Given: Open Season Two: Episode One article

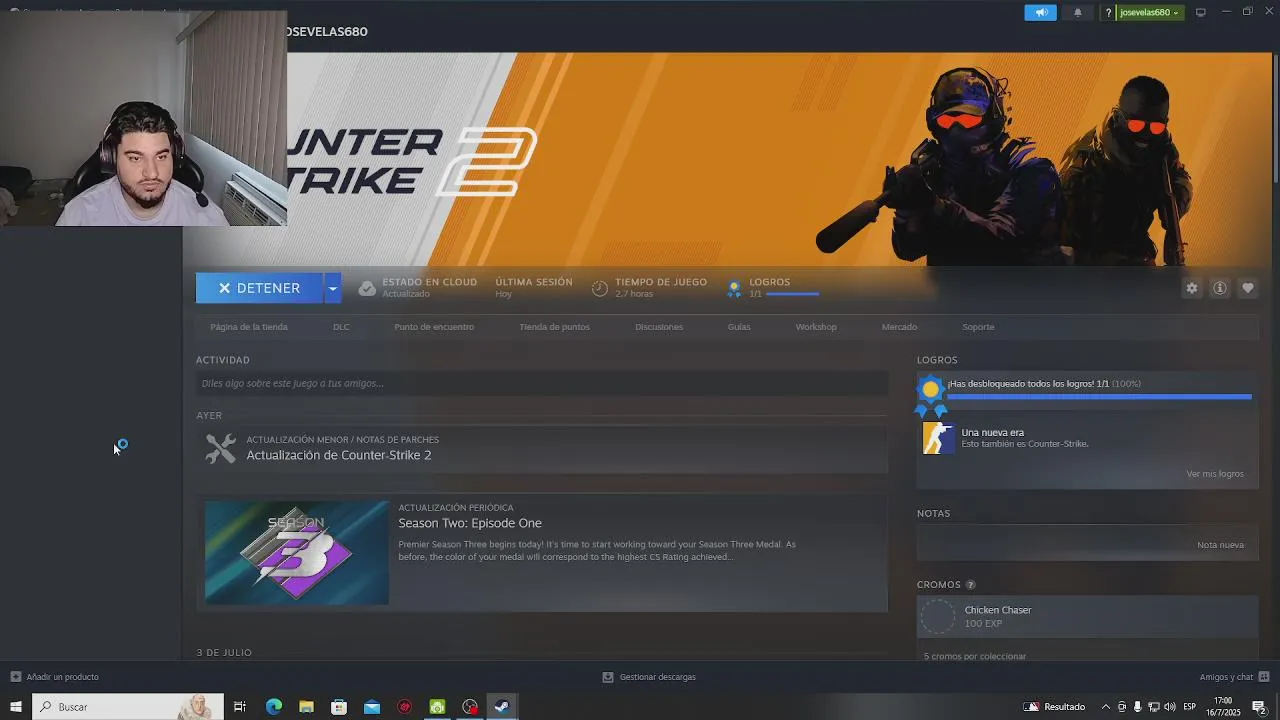Looking at the screenshot, I should pyautogui.click(x=470, y=523).
